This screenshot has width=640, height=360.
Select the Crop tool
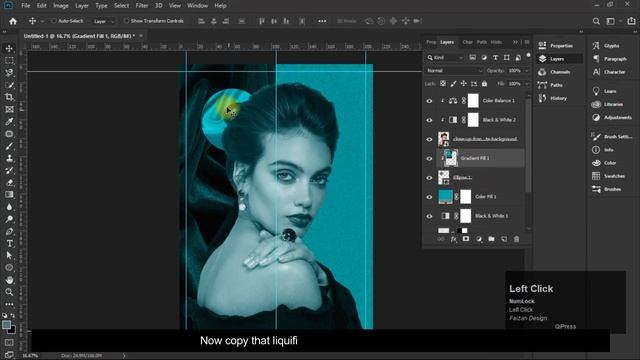[9, 97]
